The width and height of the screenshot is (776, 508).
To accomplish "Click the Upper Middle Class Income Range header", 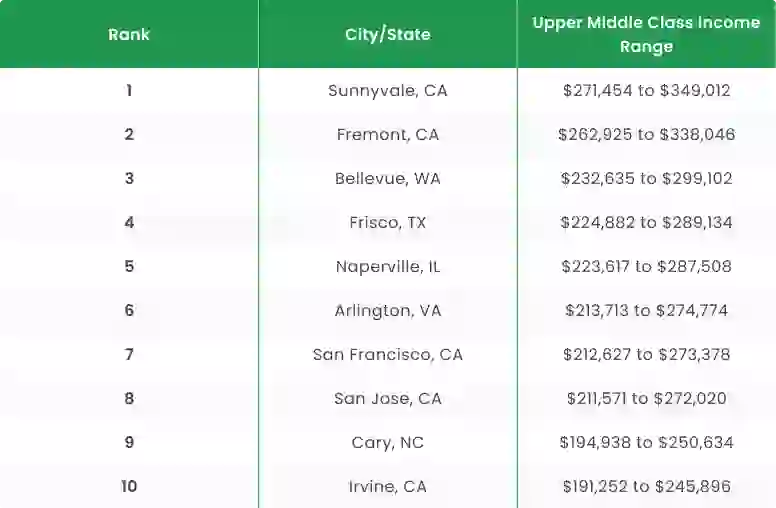I will click(x=646, y=34).
